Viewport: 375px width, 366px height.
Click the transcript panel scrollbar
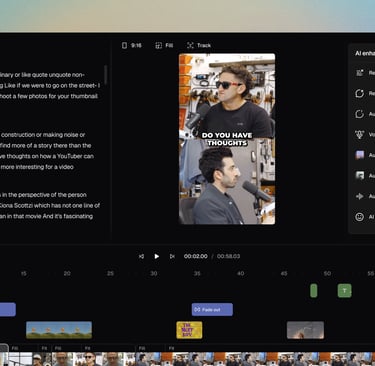coord(106,75)
